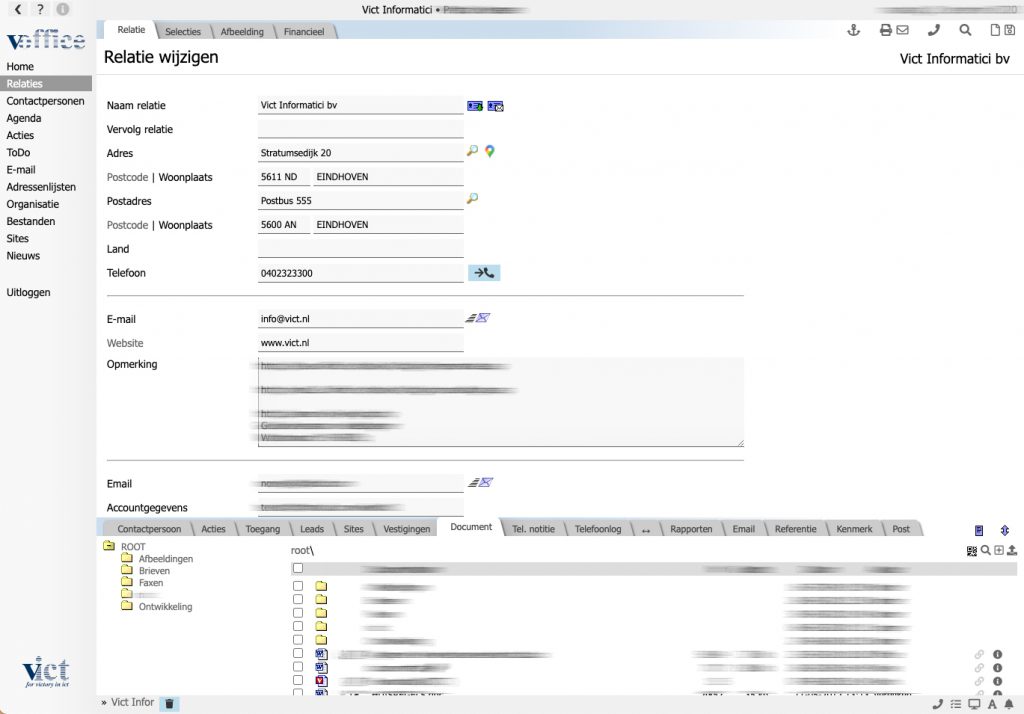The image size is (1024, 714).
Task: Upload a document with the upload icon
Action: [x=1012, y=551]
